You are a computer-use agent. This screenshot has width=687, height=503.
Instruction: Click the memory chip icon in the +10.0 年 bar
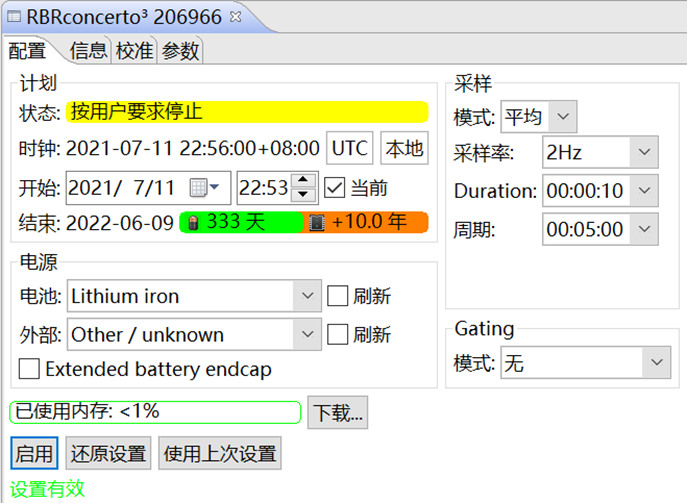click(x=317, y=223)
